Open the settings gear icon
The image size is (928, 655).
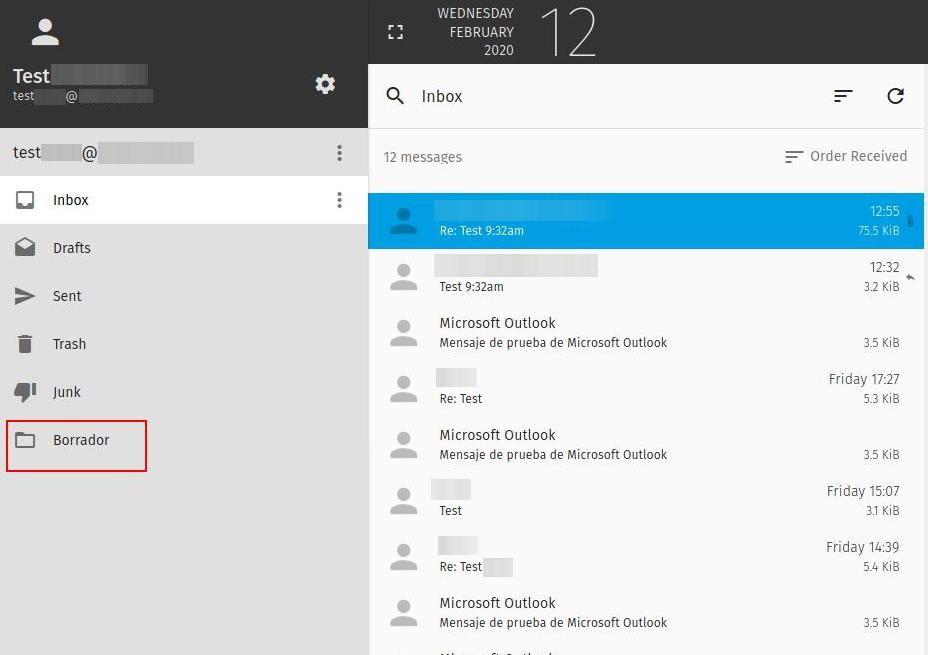click(325, 84)
